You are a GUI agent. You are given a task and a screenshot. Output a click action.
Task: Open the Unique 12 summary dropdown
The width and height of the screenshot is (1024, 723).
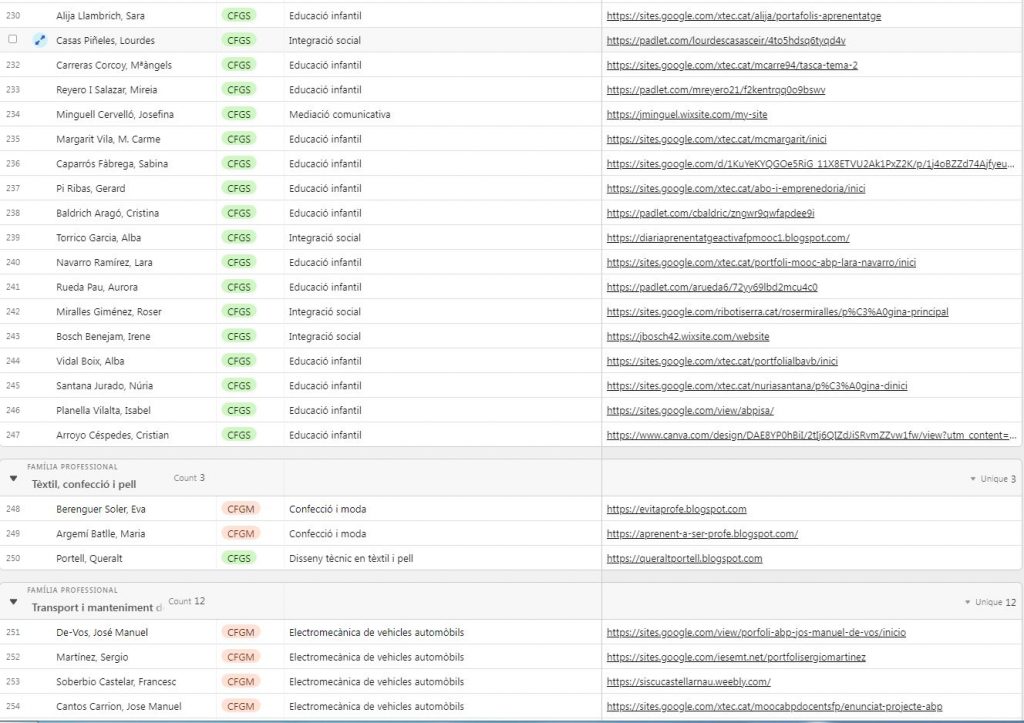[x=989, y=602]
